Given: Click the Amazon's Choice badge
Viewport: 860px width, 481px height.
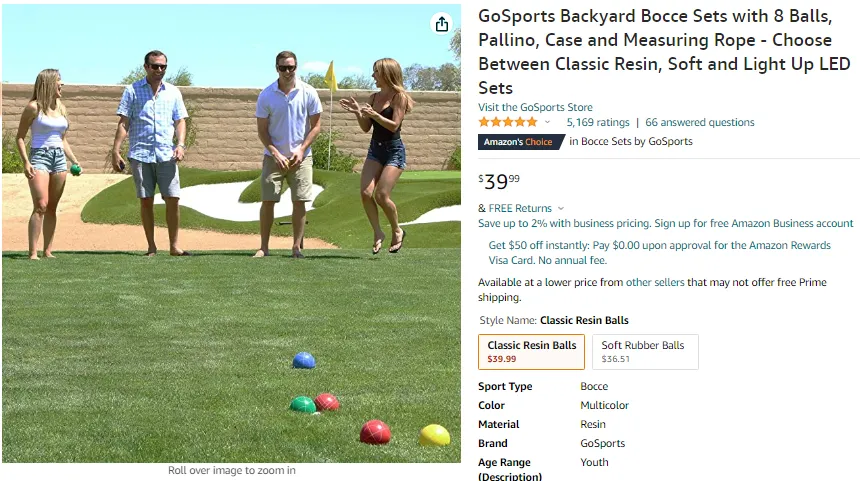Looking at the screenshot, I should [x=521, y=142].
